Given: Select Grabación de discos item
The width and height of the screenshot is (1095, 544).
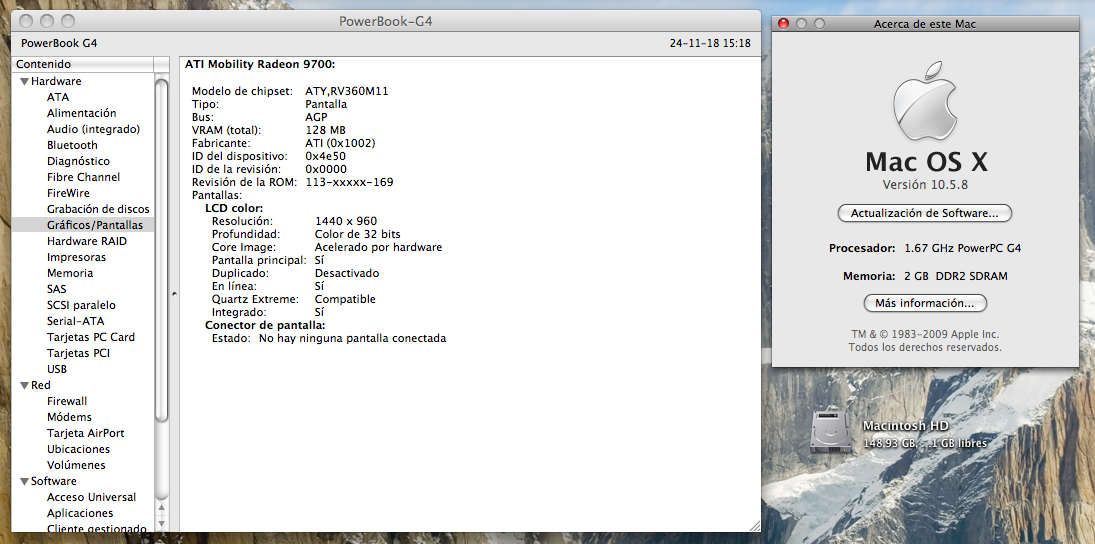Looking at the screenshot, I should click(98, 209).
